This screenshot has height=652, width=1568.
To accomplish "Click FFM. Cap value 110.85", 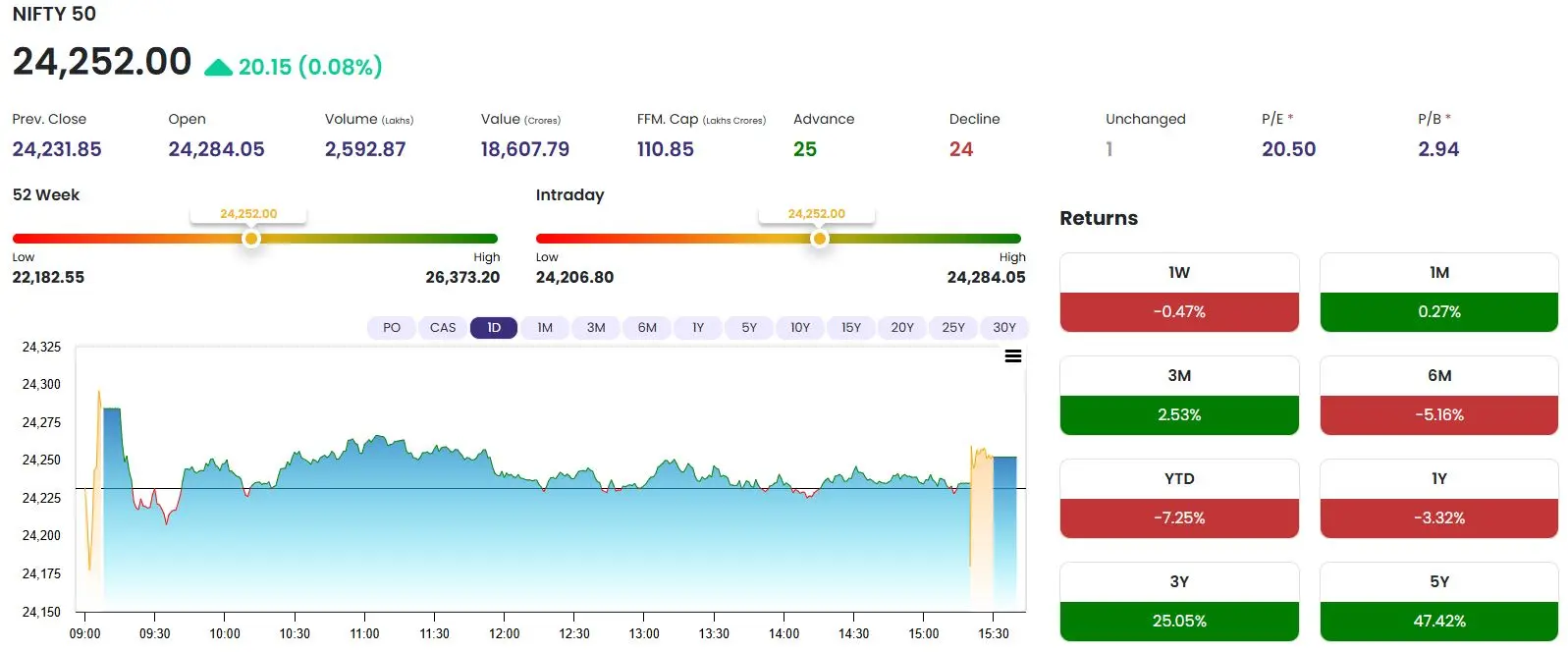I will (x=666, y=149).
